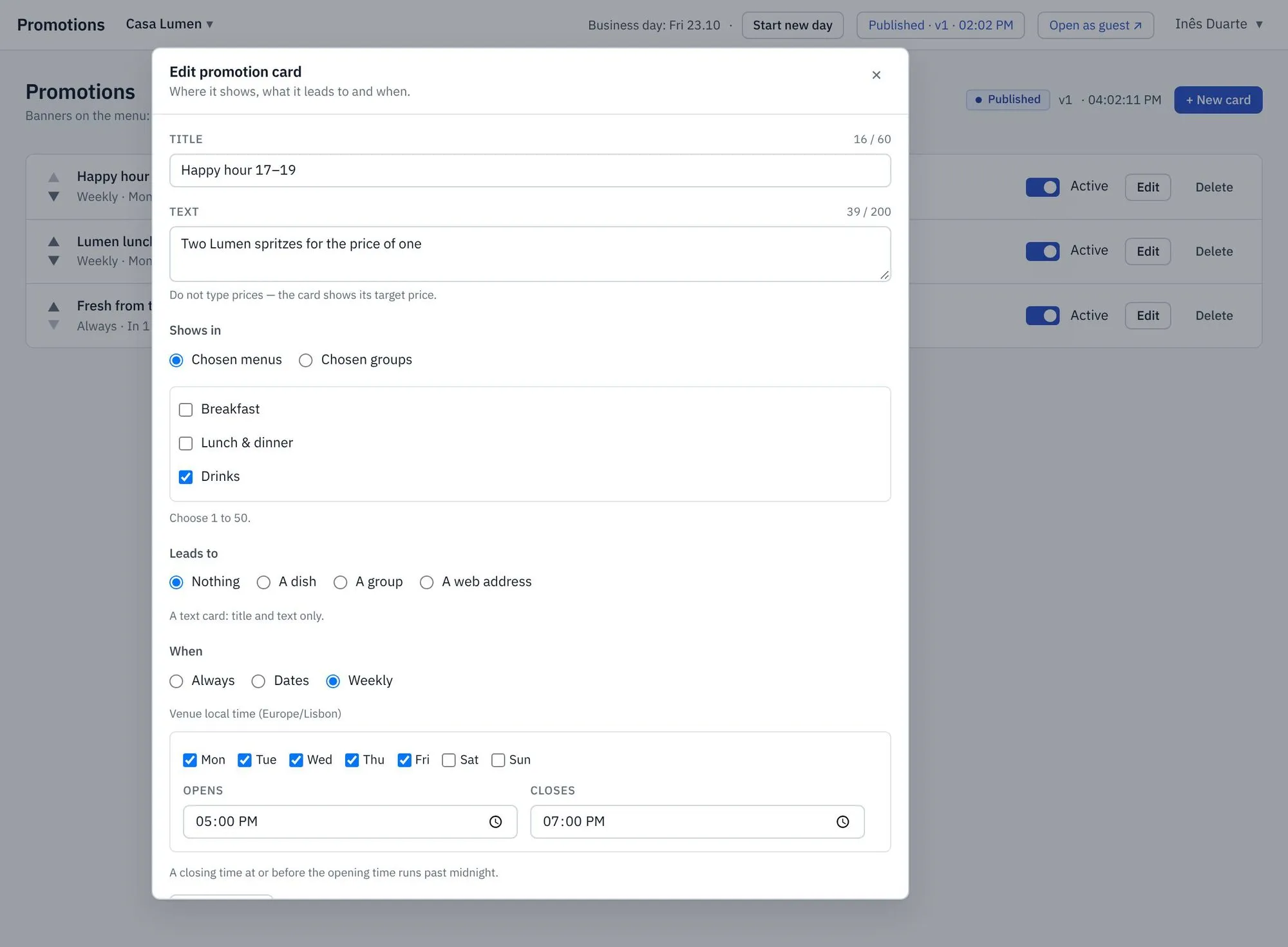Click Delete on the Fresh from row
This screenshot has height=947, width=1288.
(1214, 315)
